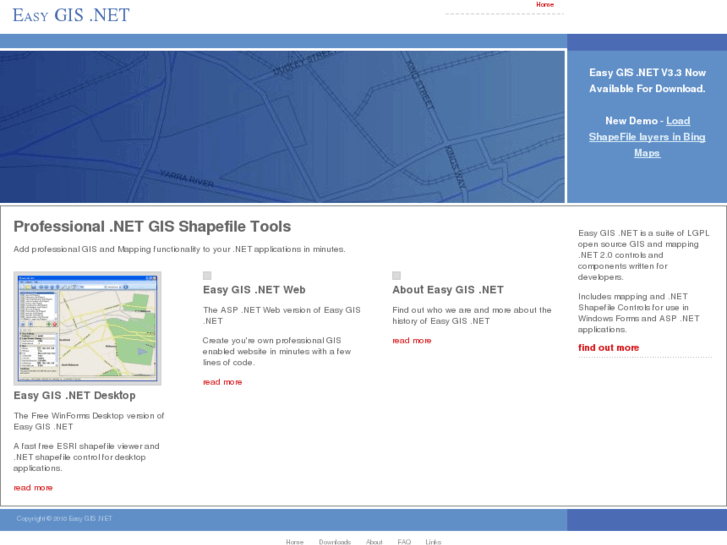Click the Copyright 2010 Easy GIS .NET text
This screenshot has width=727, height=545.
(64, 519)
